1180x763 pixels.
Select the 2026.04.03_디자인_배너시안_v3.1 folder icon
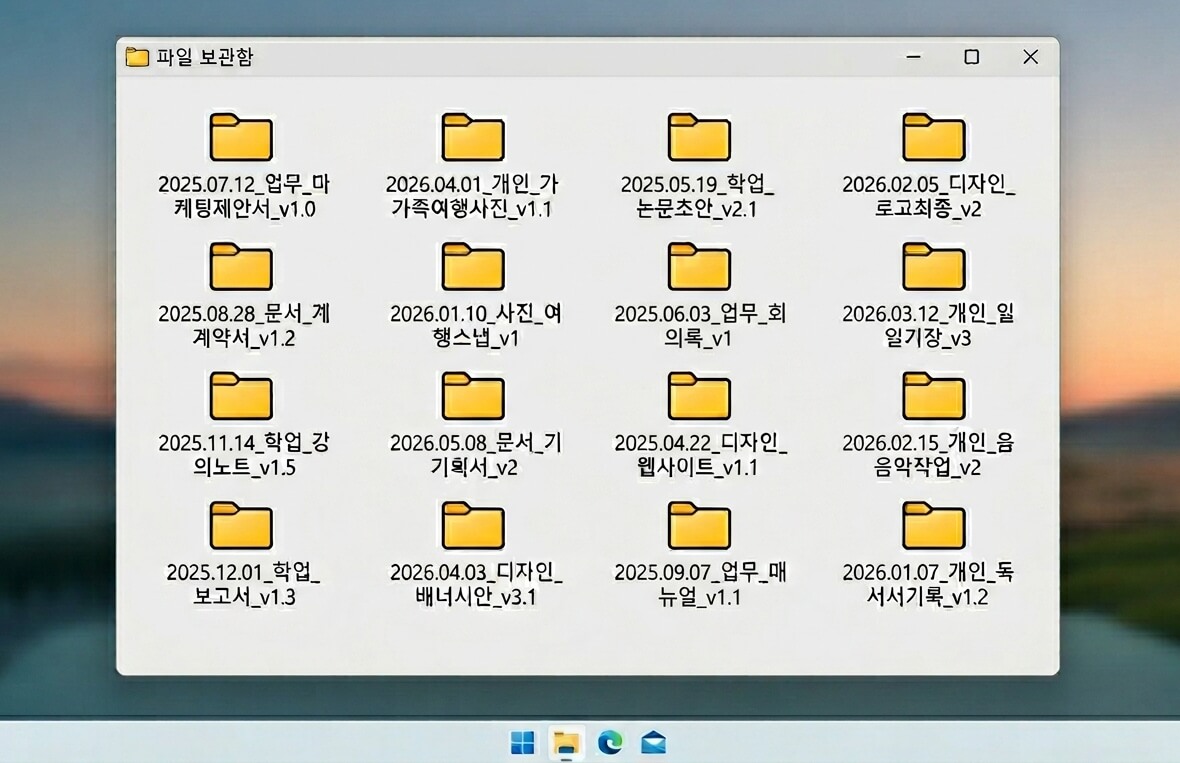point(473,525)
